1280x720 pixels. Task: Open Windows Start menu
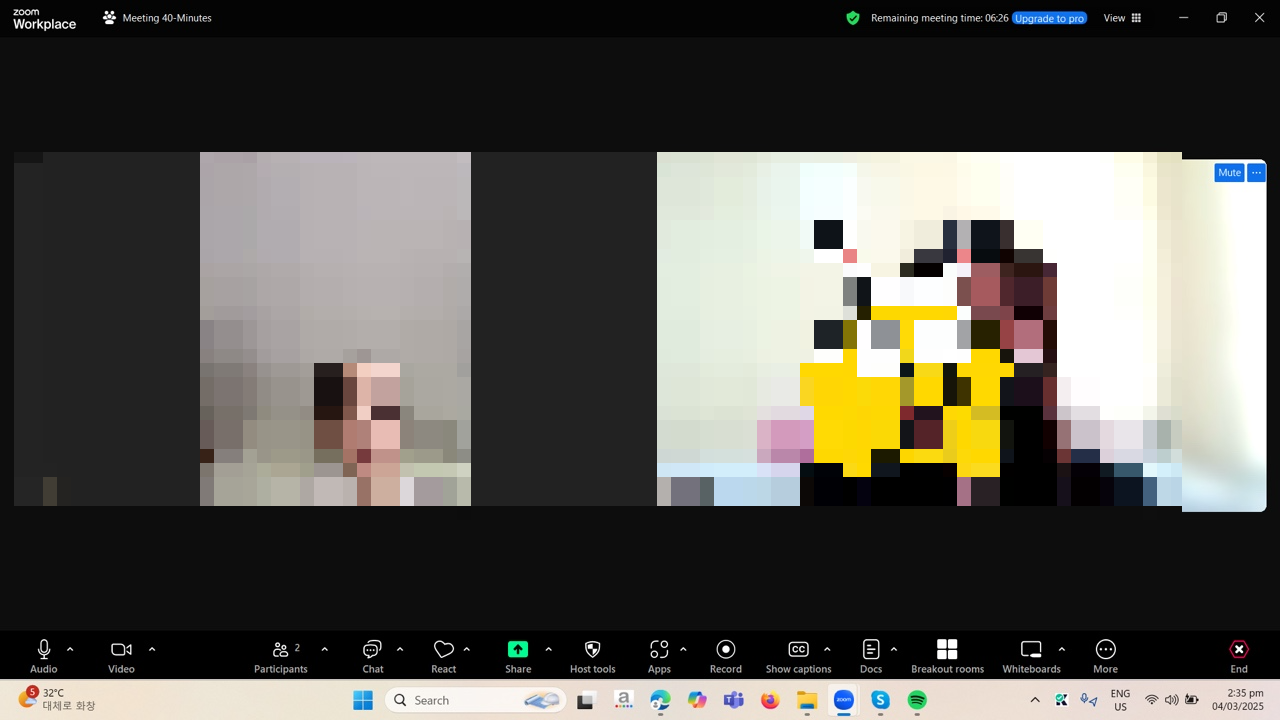tap(363, 700)
